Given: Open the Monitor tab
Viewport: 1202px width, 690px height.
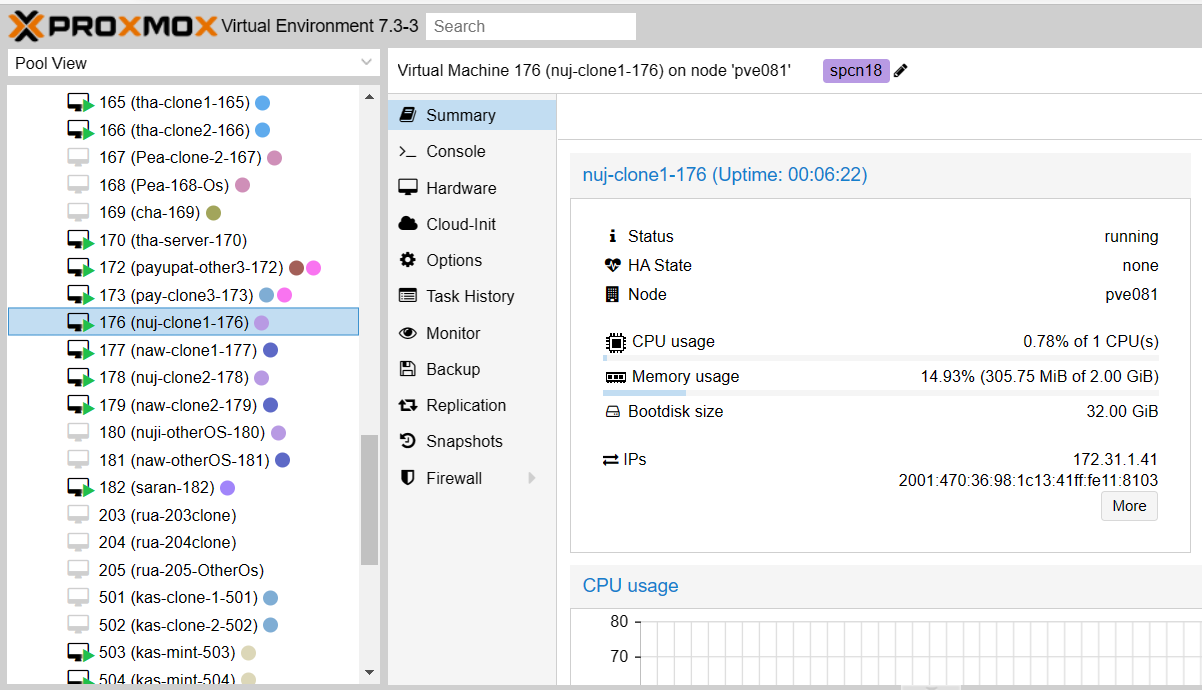Looking at the screenshot, I should coord(472,333).
